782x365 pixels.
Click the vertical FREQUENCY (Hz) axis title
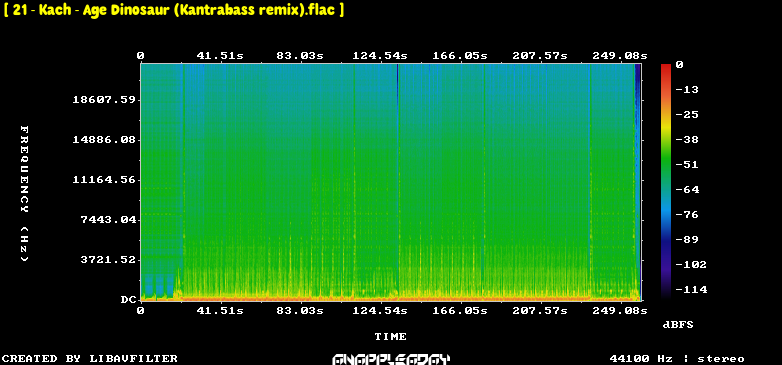pyautogui.click(x=24, y=193)
